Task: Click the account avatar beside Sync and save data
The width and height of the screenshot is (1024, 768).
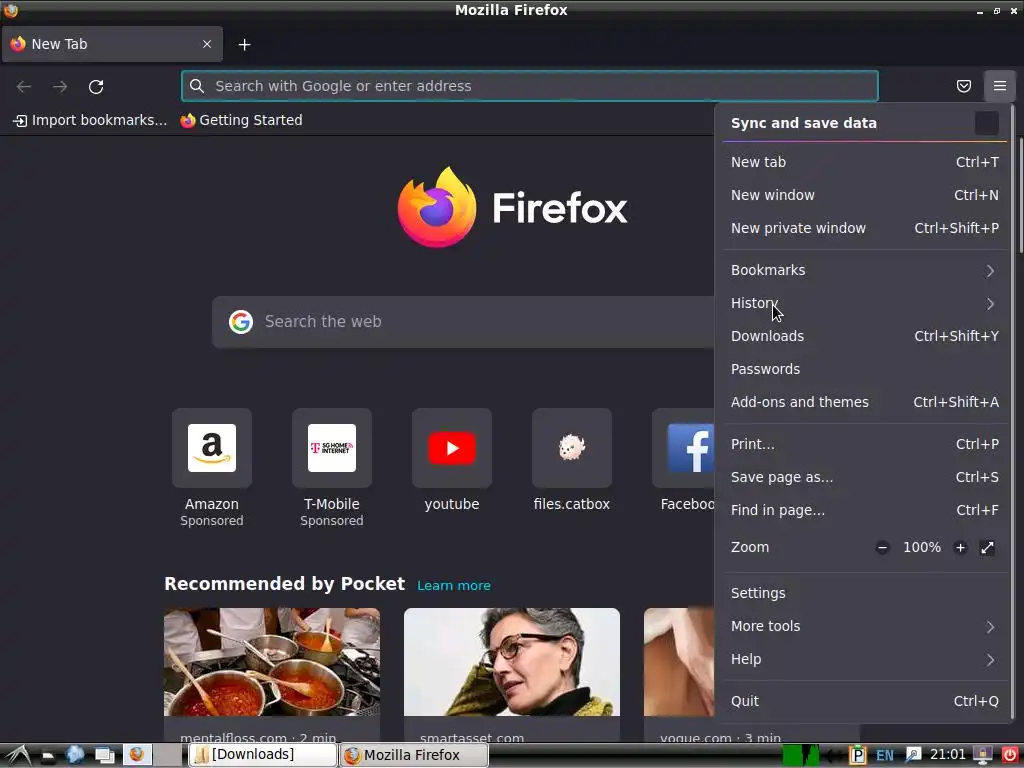Action: click(986, 123)
